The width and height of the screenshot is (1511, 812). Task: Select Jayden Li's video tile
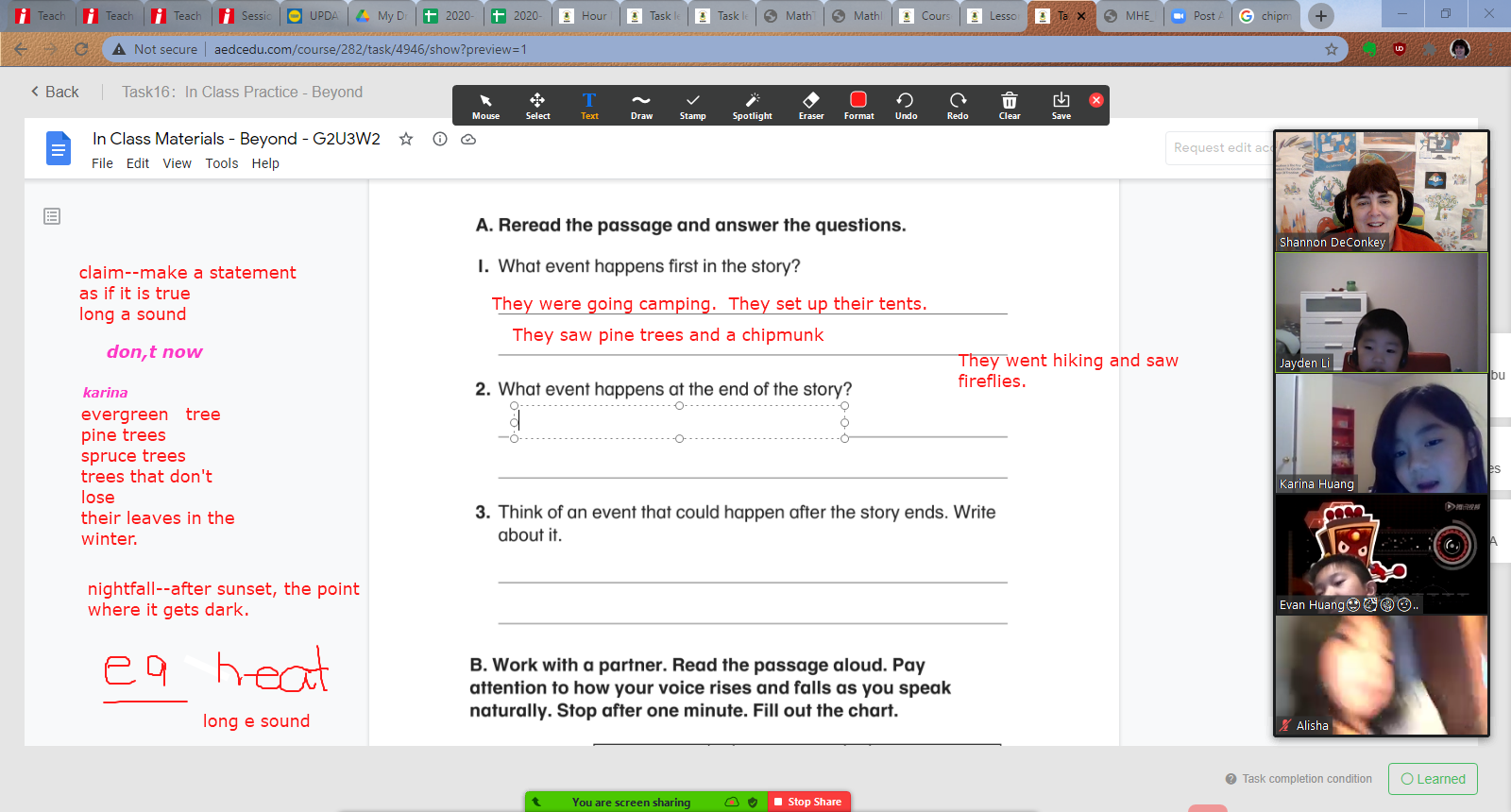[1382, 313]
